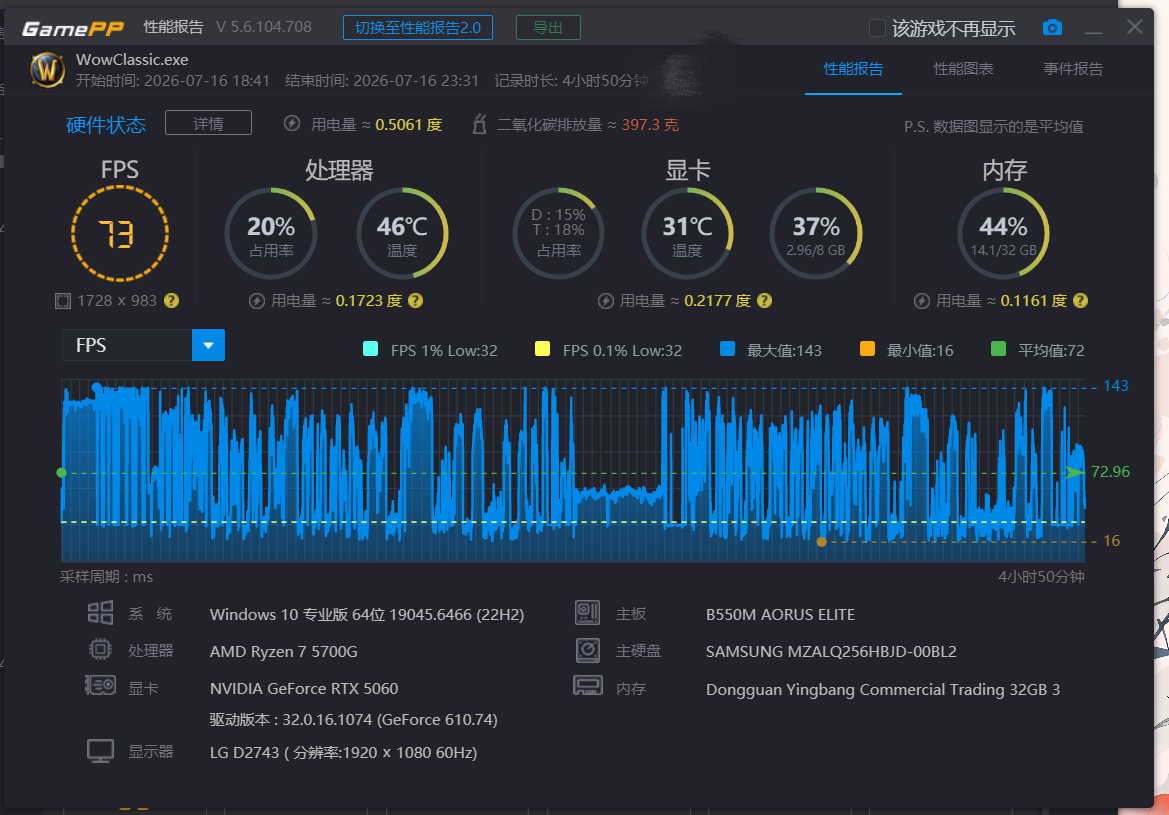1169x815 pixels.
Task: Click the orange minimum point marker on chart
Action: coord(822,542)
